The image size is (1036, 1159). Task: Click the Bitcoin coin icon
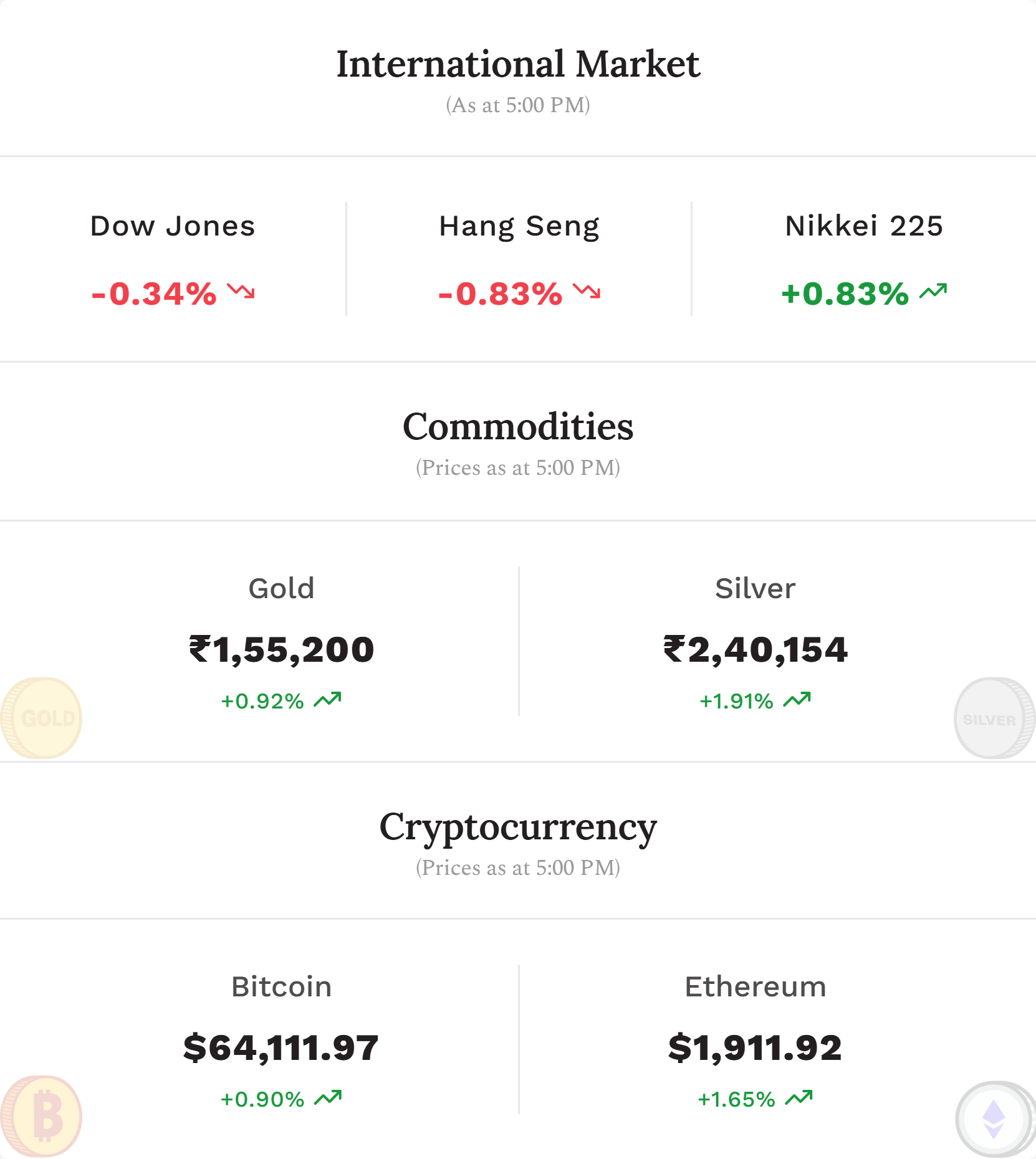[x=41, y=1116]
